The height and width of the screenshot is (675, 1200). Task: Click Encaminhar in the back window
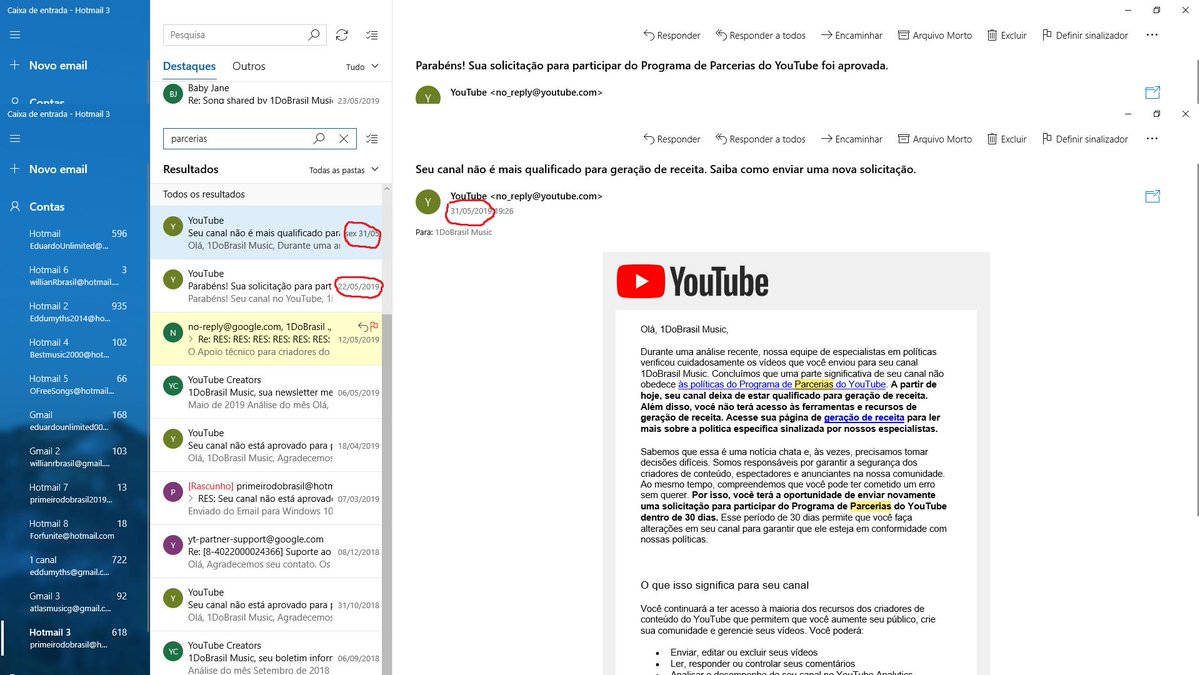(851, 35)
